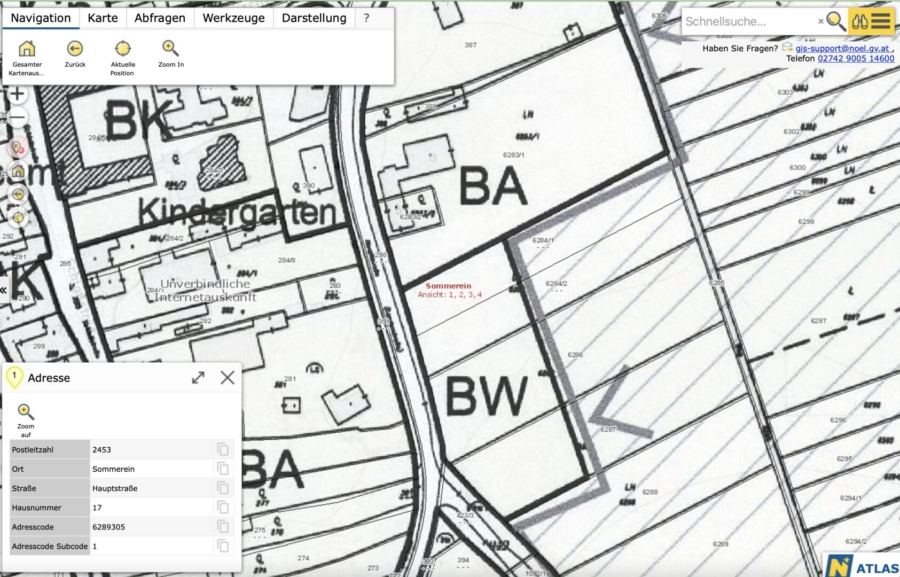Click the Aktuelle Position crosshair icon
Screen dimensions: 900x577
(123, 48)
